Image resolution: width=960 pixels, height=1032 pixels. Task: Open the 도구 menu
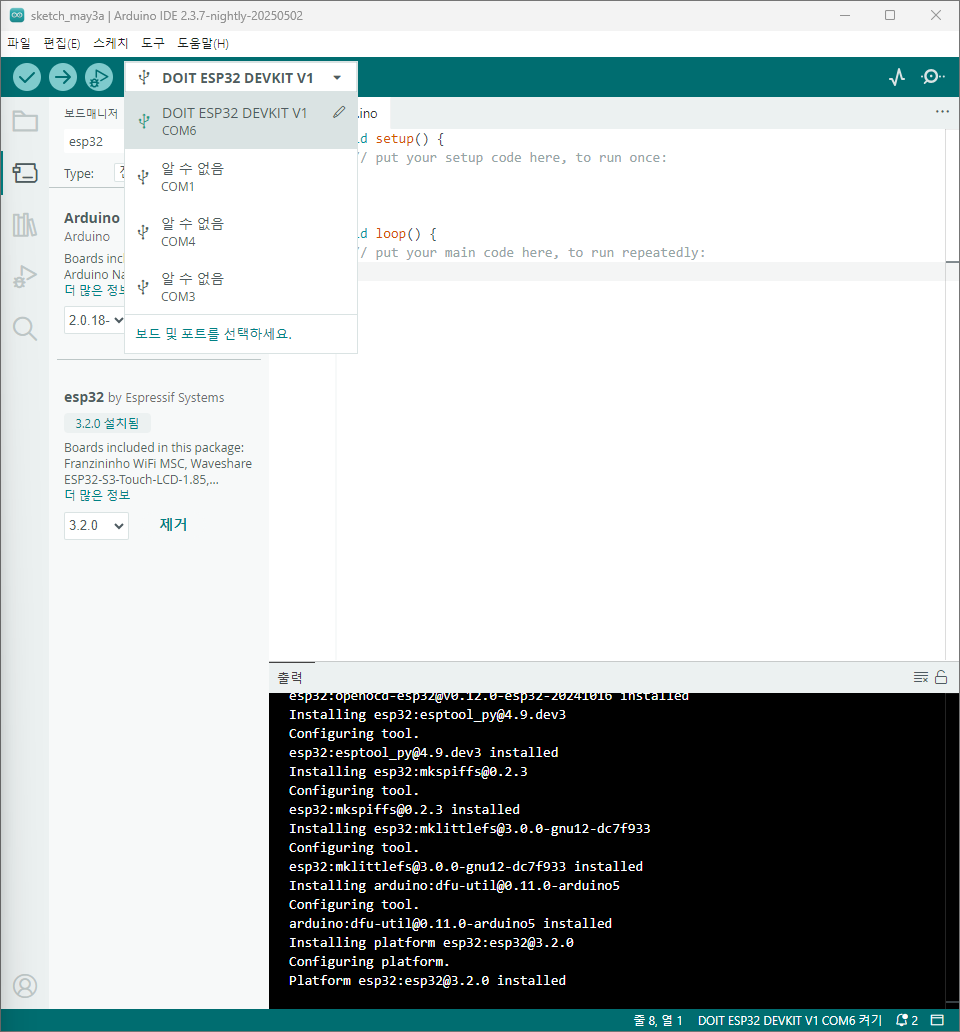(153, 43)
